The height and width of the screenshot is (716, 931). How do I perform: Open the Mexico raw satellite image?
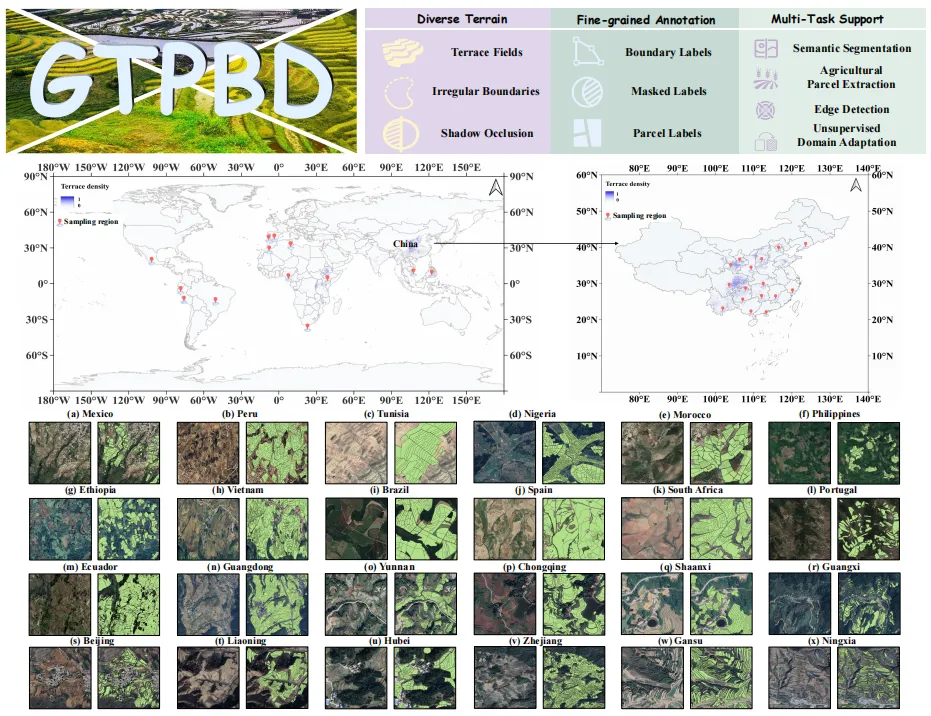coord(60,452)
